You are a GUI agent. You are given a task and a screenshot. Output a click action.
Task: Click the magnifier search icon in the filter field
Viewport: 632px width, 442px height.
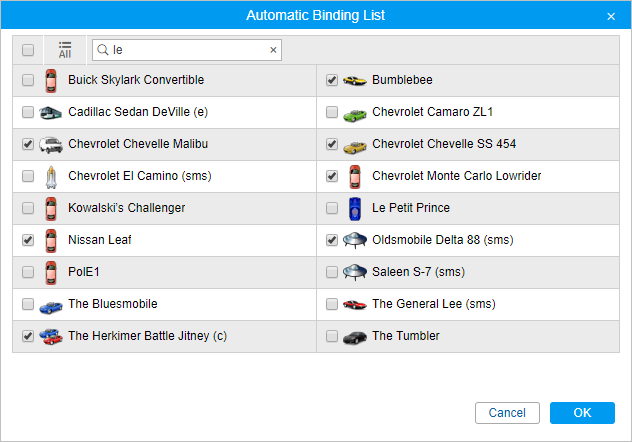click(x=102, y=49)
